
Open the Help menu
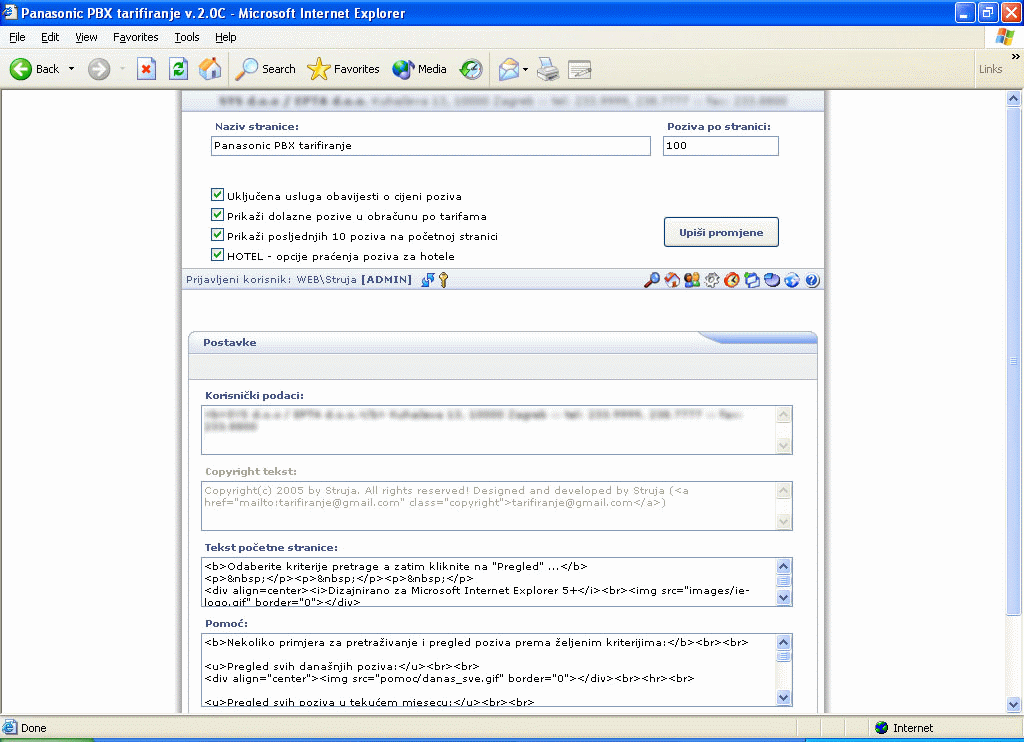(225, 37)
